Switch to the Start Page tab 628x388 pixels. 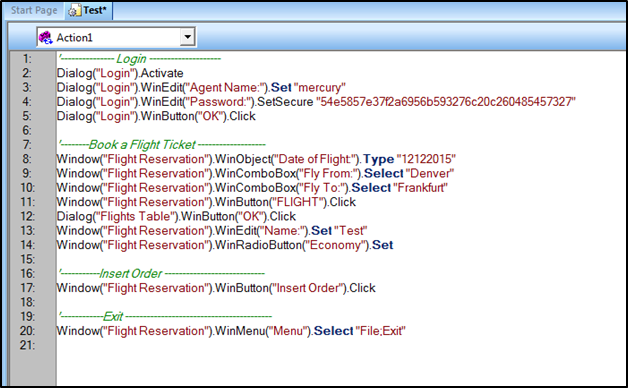pos(34,10)
